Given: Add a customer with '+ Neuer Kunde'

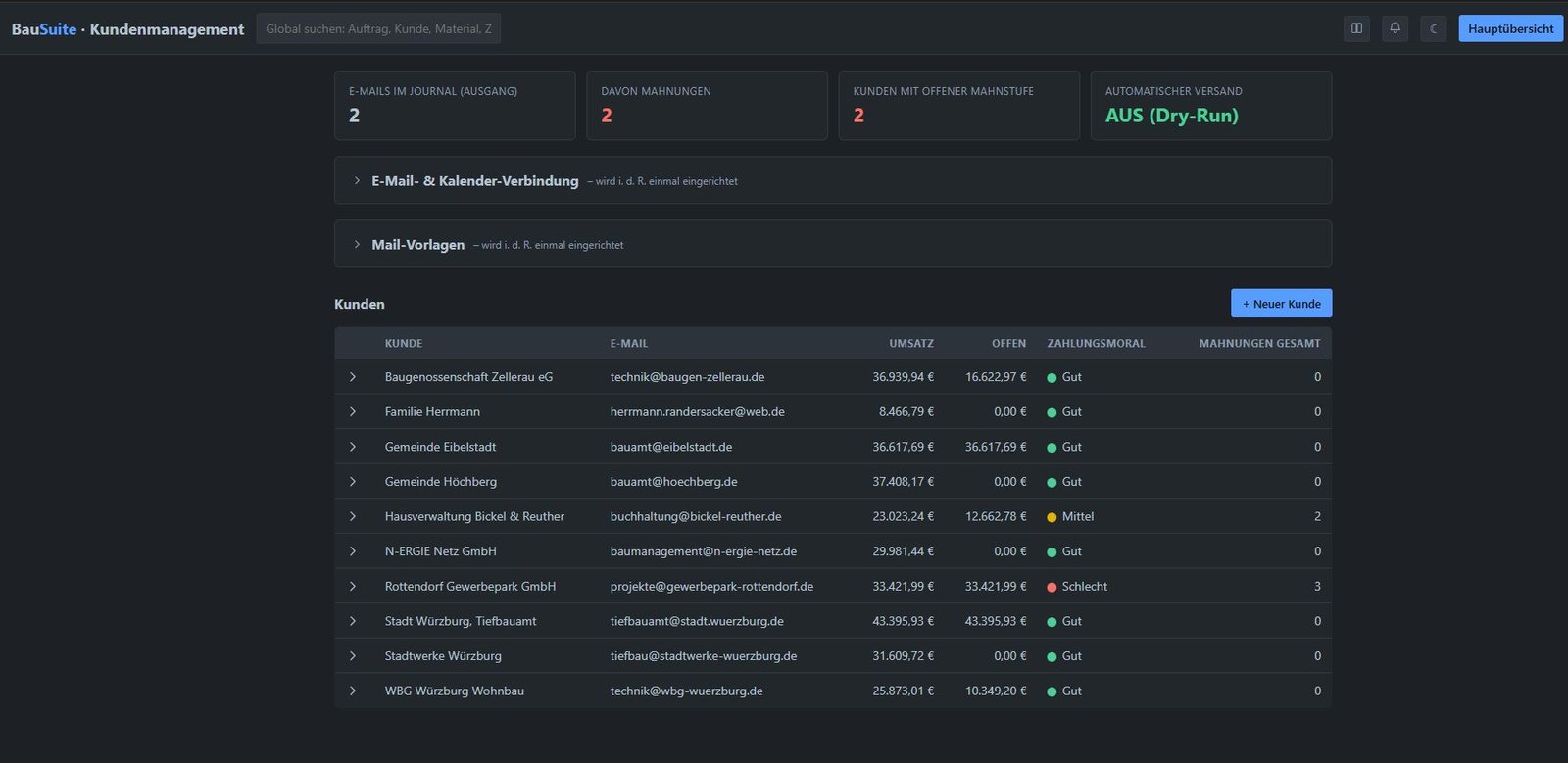Looking at the screenshot, I should coord(1281,304).
